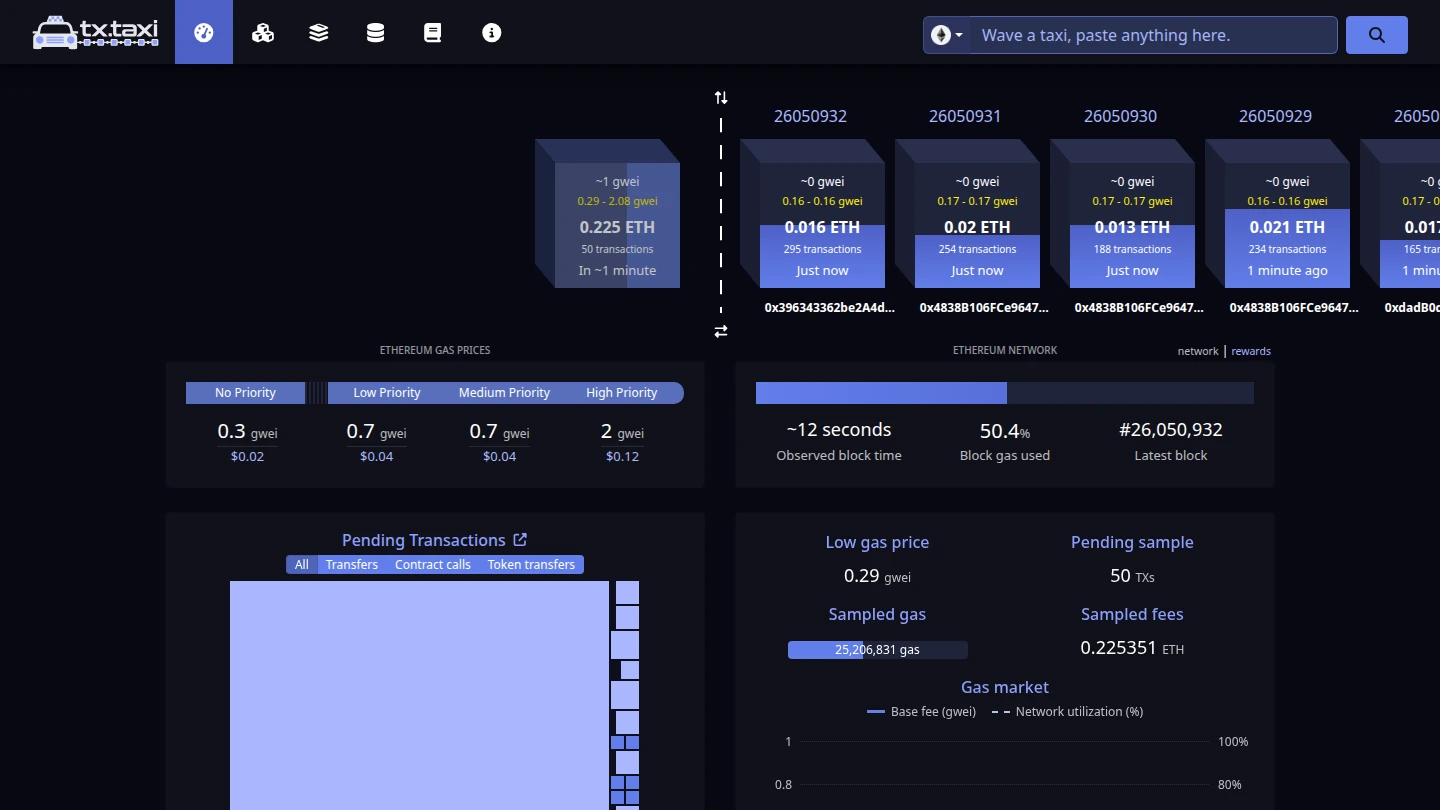The height and width of the screenshot is (810, 1440).
Task: Click the 25,206,831 sampled gas bar
Action: click(878, 650)
